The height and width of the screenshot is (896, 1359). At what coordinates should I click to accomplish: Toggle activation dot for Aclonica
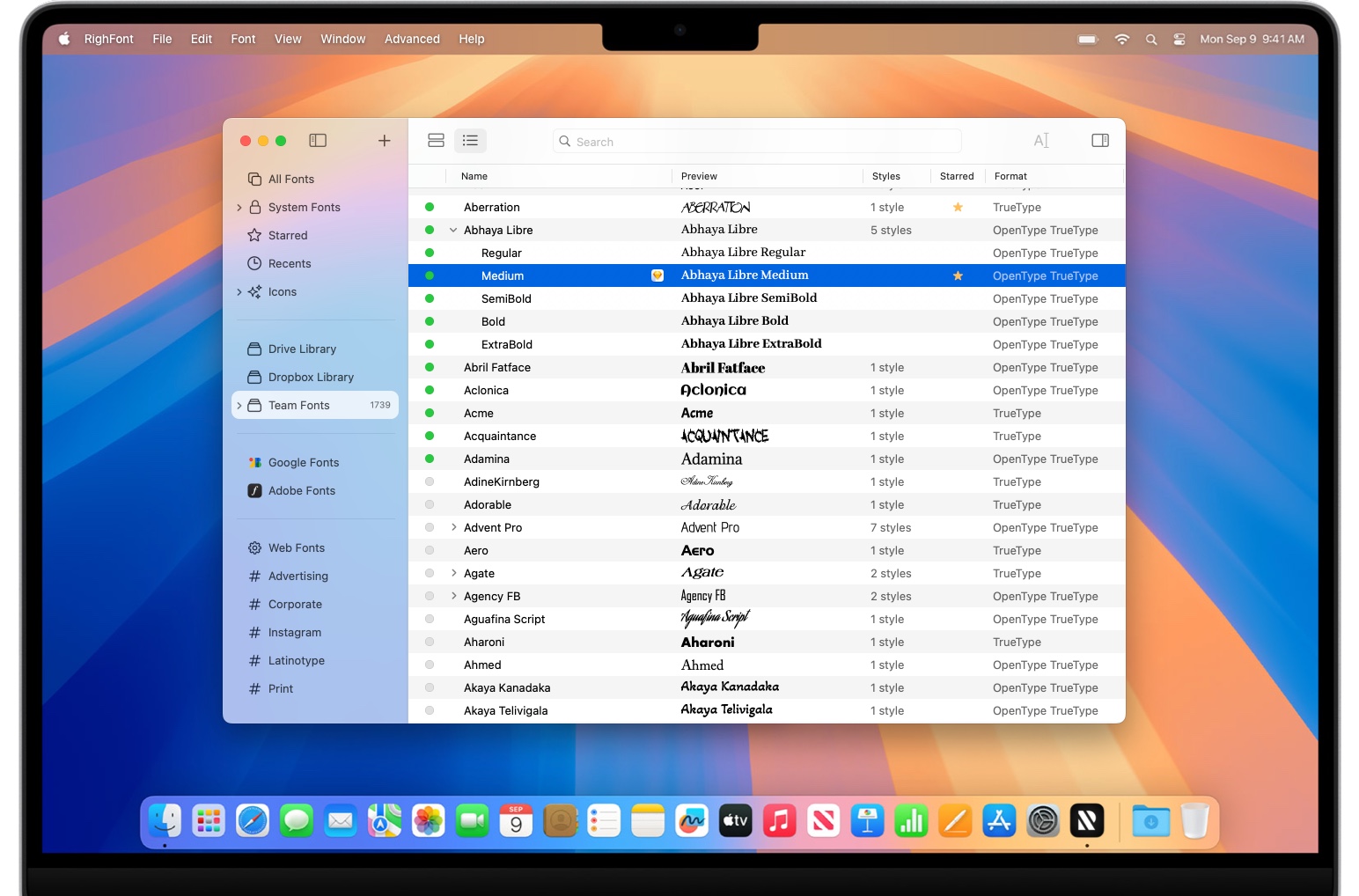[430, 390]
